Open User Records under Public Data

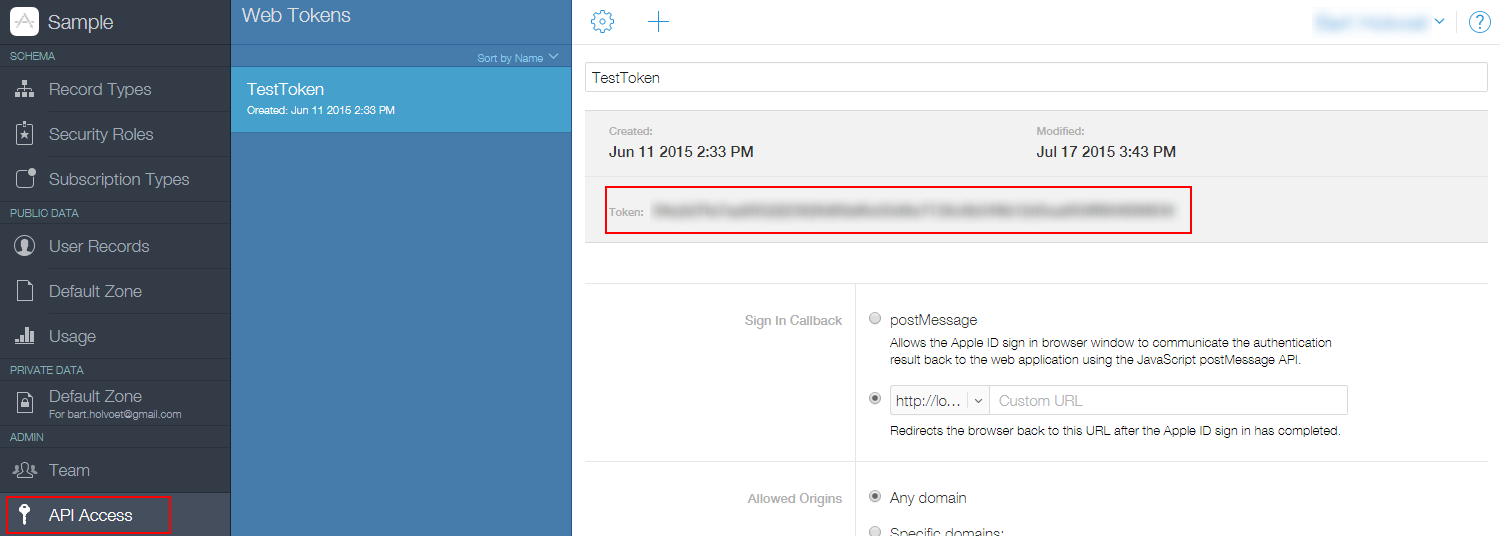click(98, 246)
